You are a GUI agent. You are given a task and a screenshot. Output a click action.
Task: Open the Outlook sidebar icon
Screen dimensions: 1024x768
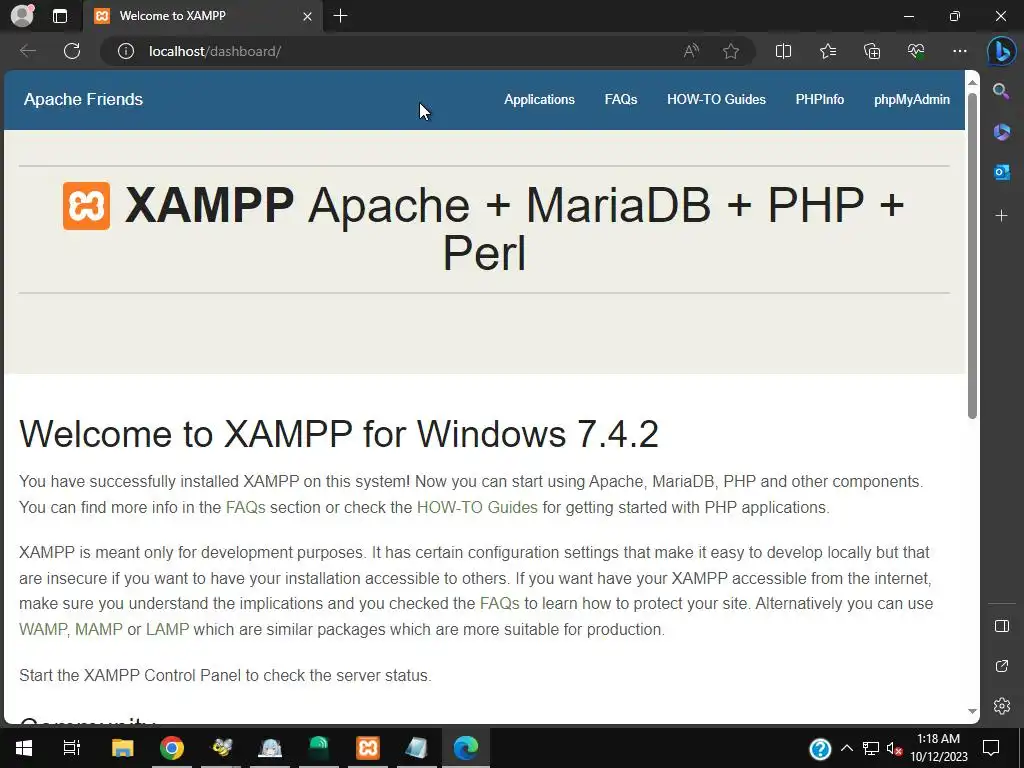1001,172
